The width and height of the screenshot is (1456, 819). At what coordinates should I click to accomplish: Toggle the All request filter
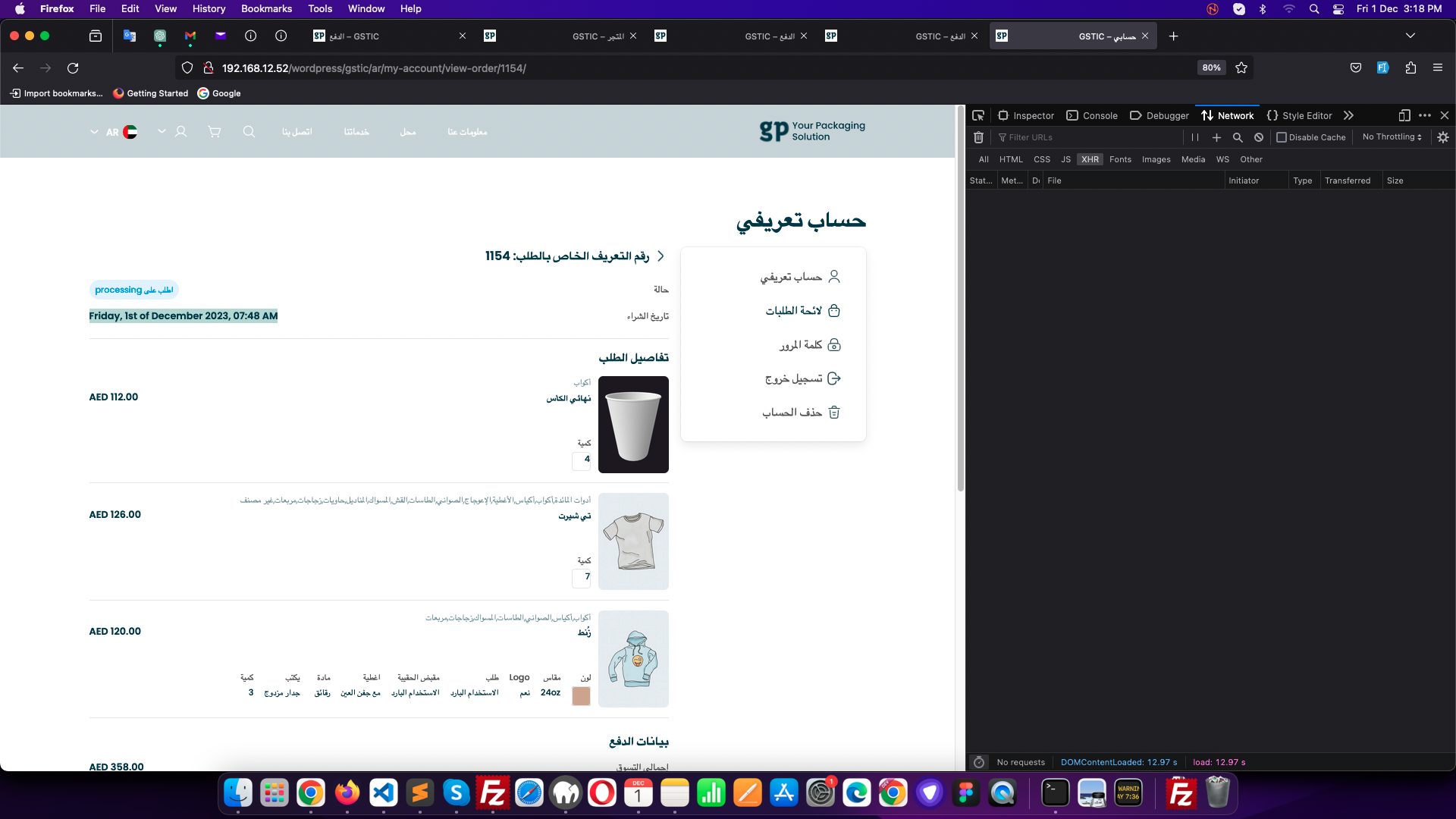point(984,159)
